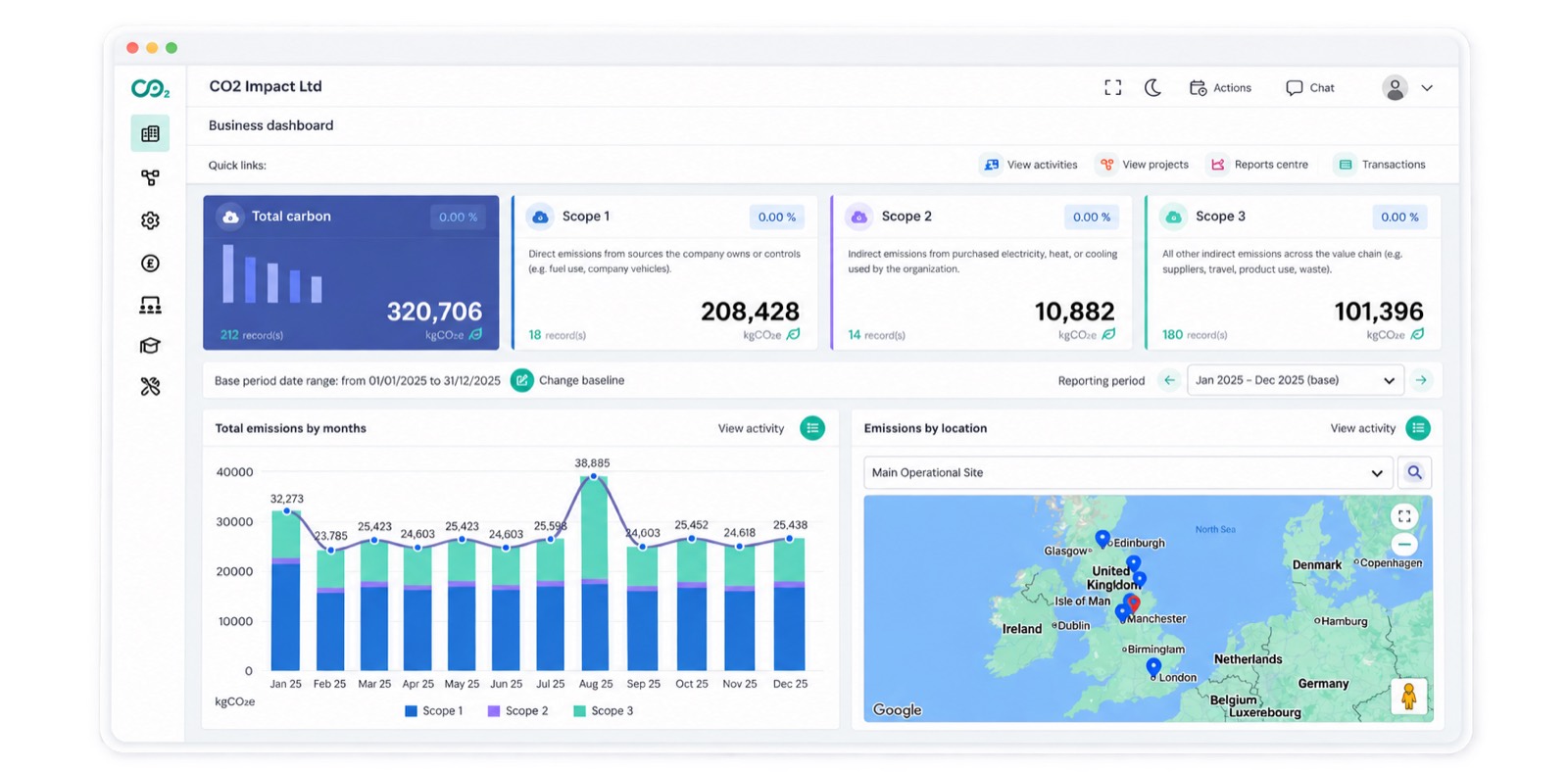Open the Actions menu
This screenshot has width=1568, height=772.
point(1220,87)
